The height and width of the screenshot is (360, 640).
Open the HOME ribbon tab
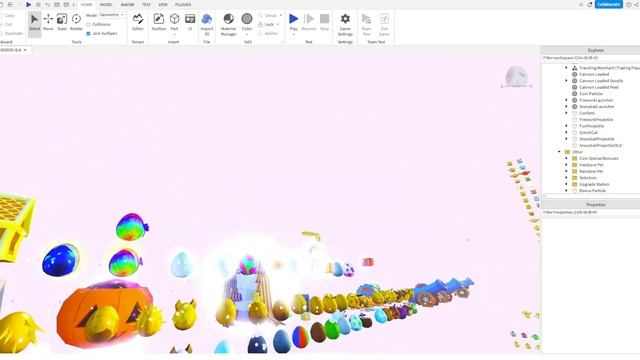pos(87,4)
